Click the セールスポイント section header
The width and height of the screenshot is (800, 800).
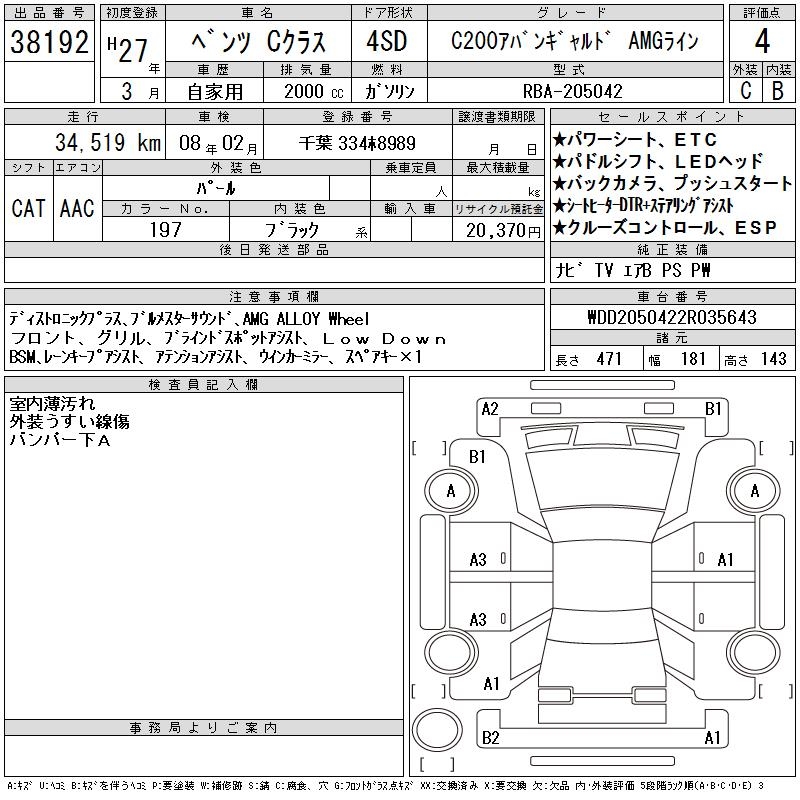(x=672, y=117)
